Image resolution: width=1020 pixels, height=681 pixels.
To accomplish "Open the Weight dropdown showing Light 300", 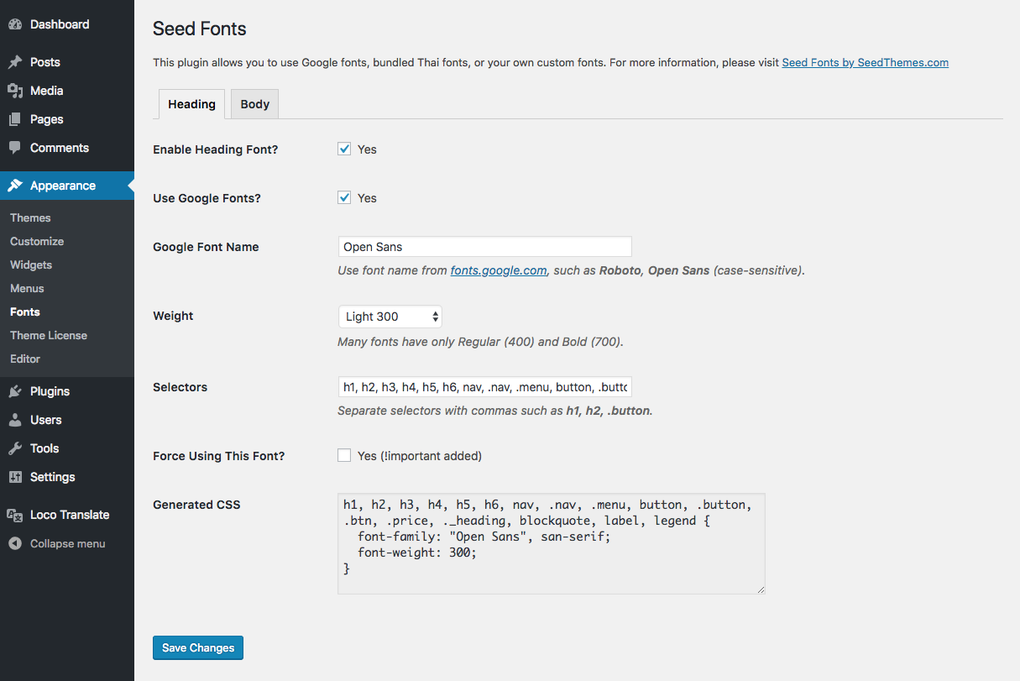I will (389, 316).
